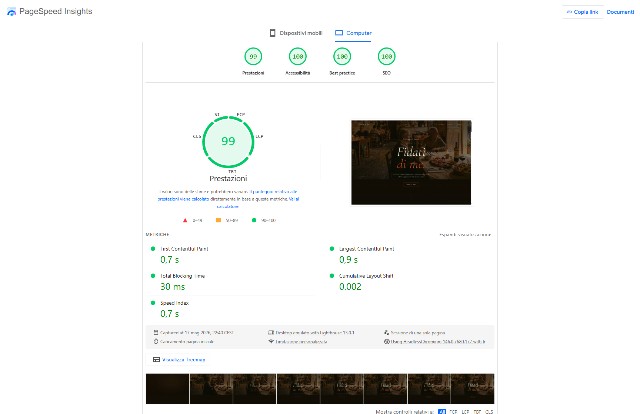640x414 pixels.
Task: Jump to the SEO 100 score gauge
Action: coord(387,57)
